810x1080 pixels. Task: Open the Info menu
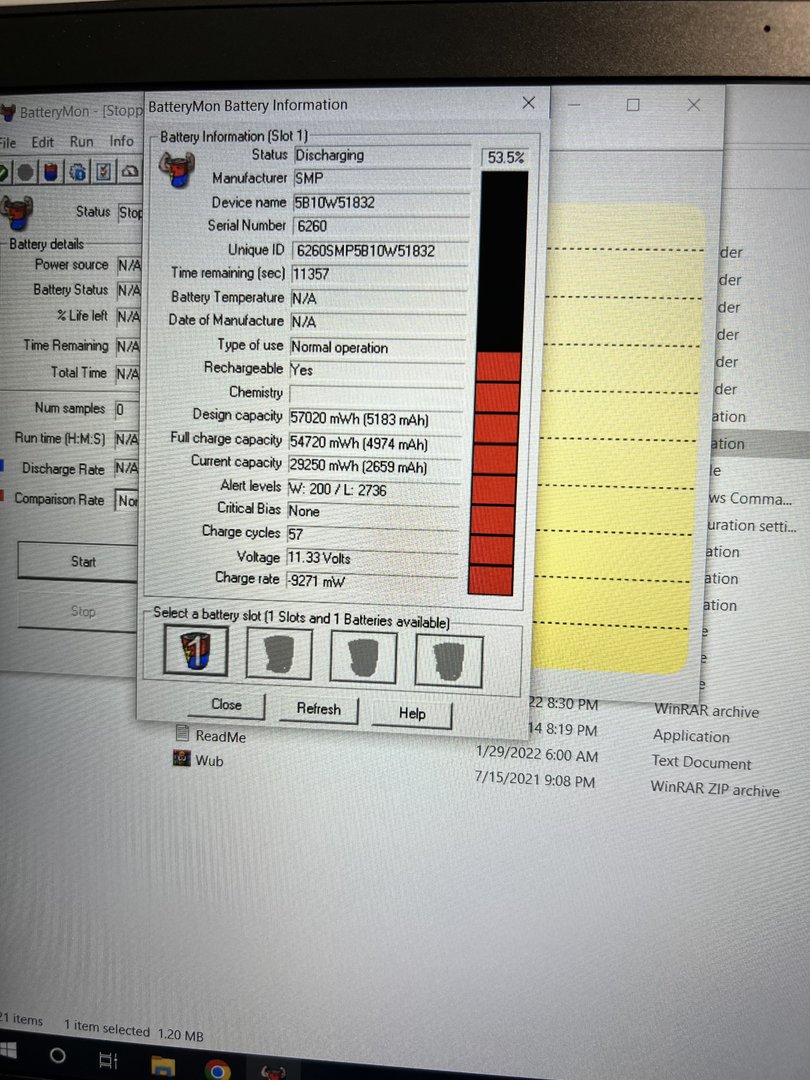click(121, 142)
